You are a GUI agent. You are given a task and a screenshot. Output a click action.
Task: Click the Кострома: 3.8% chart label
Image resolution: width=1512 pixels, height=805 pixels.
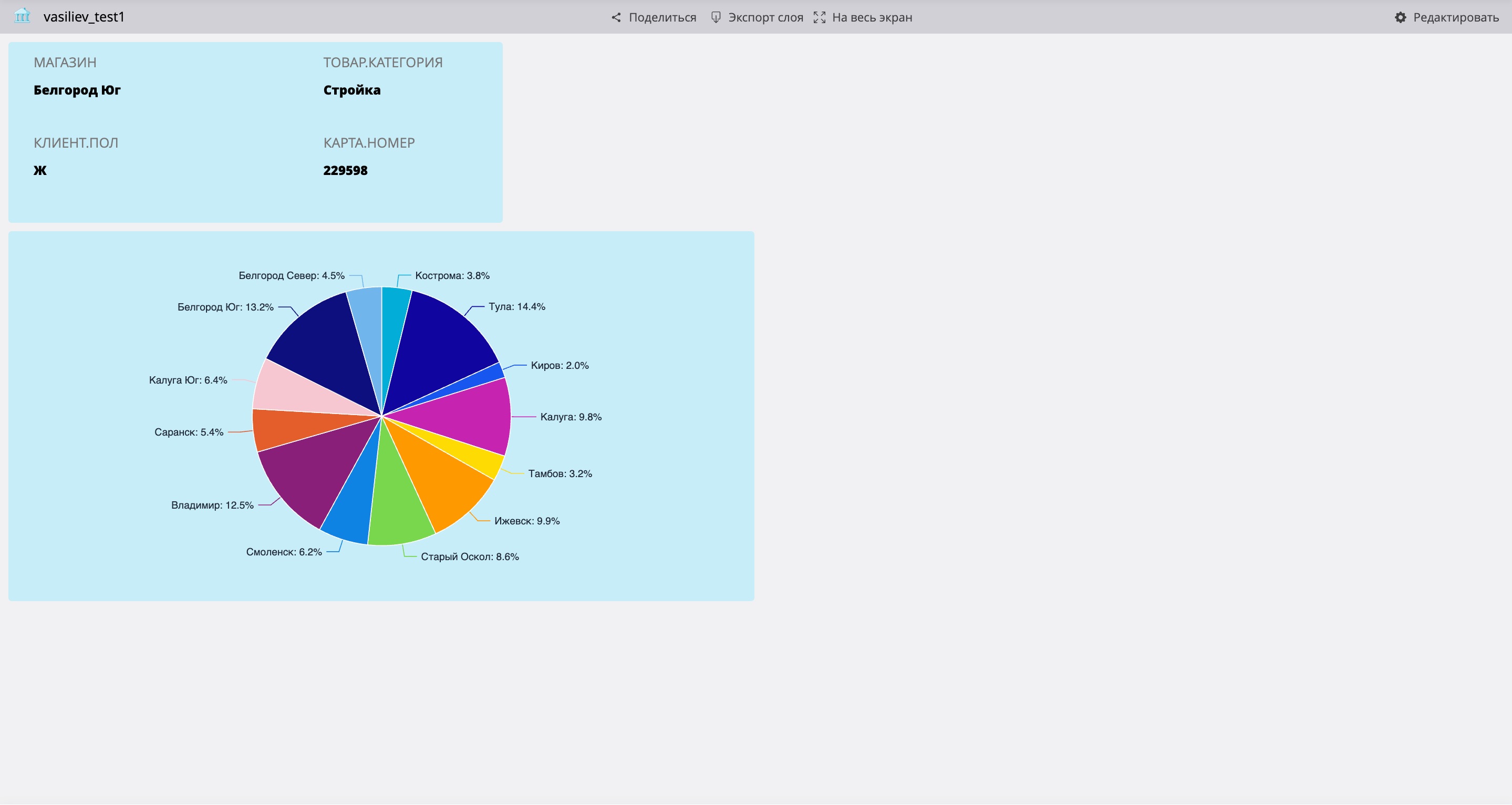pyautogui.click(x=452, y=275)
